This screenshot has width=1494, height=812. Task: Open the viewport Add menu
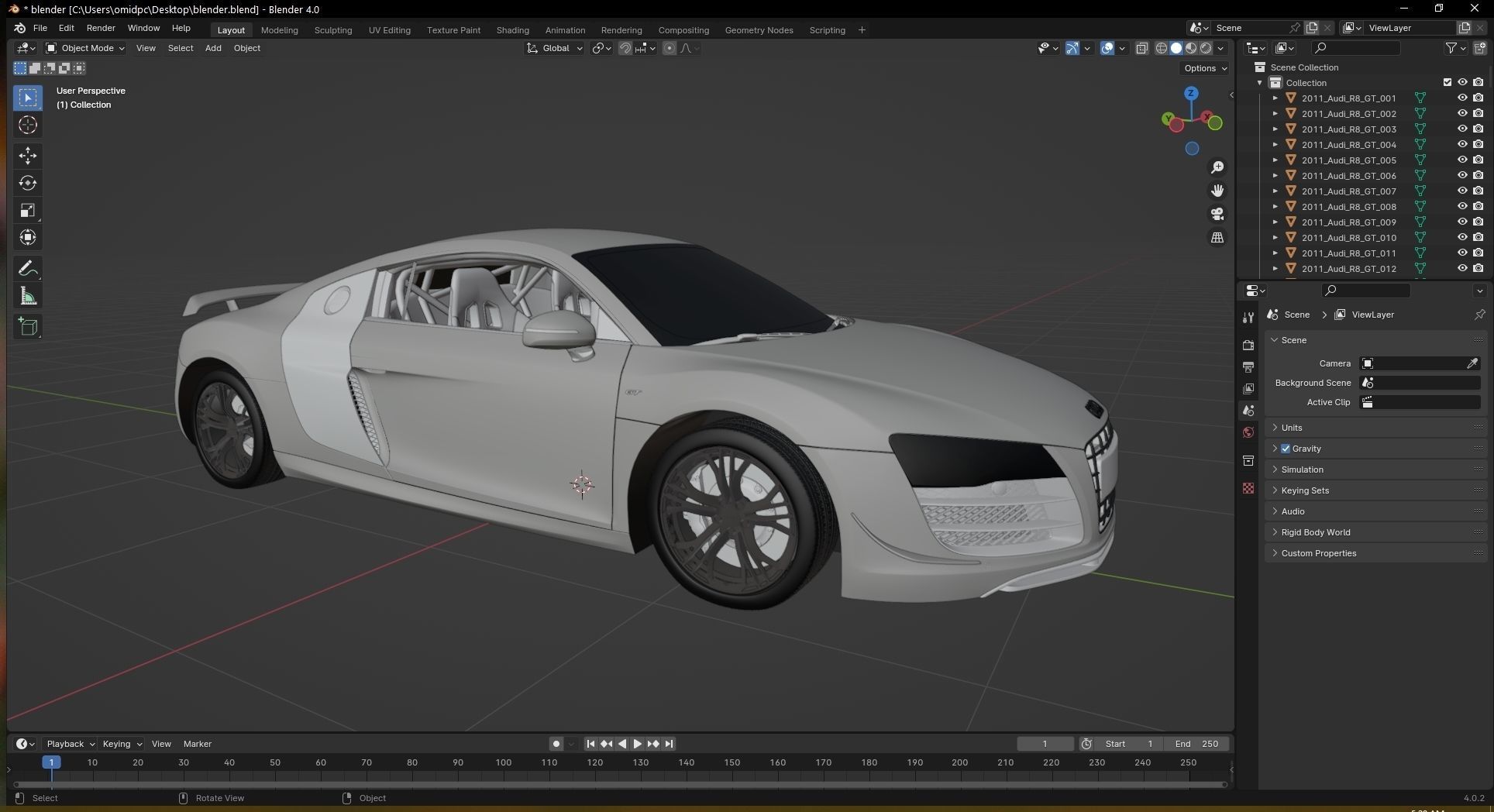(213, 48)
